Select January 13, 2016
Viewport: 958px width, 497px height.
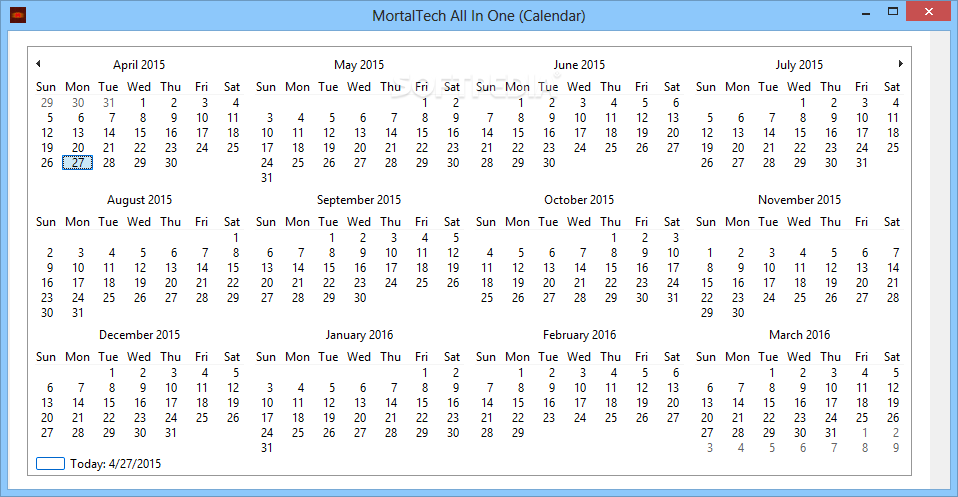[x=360, y=403]
